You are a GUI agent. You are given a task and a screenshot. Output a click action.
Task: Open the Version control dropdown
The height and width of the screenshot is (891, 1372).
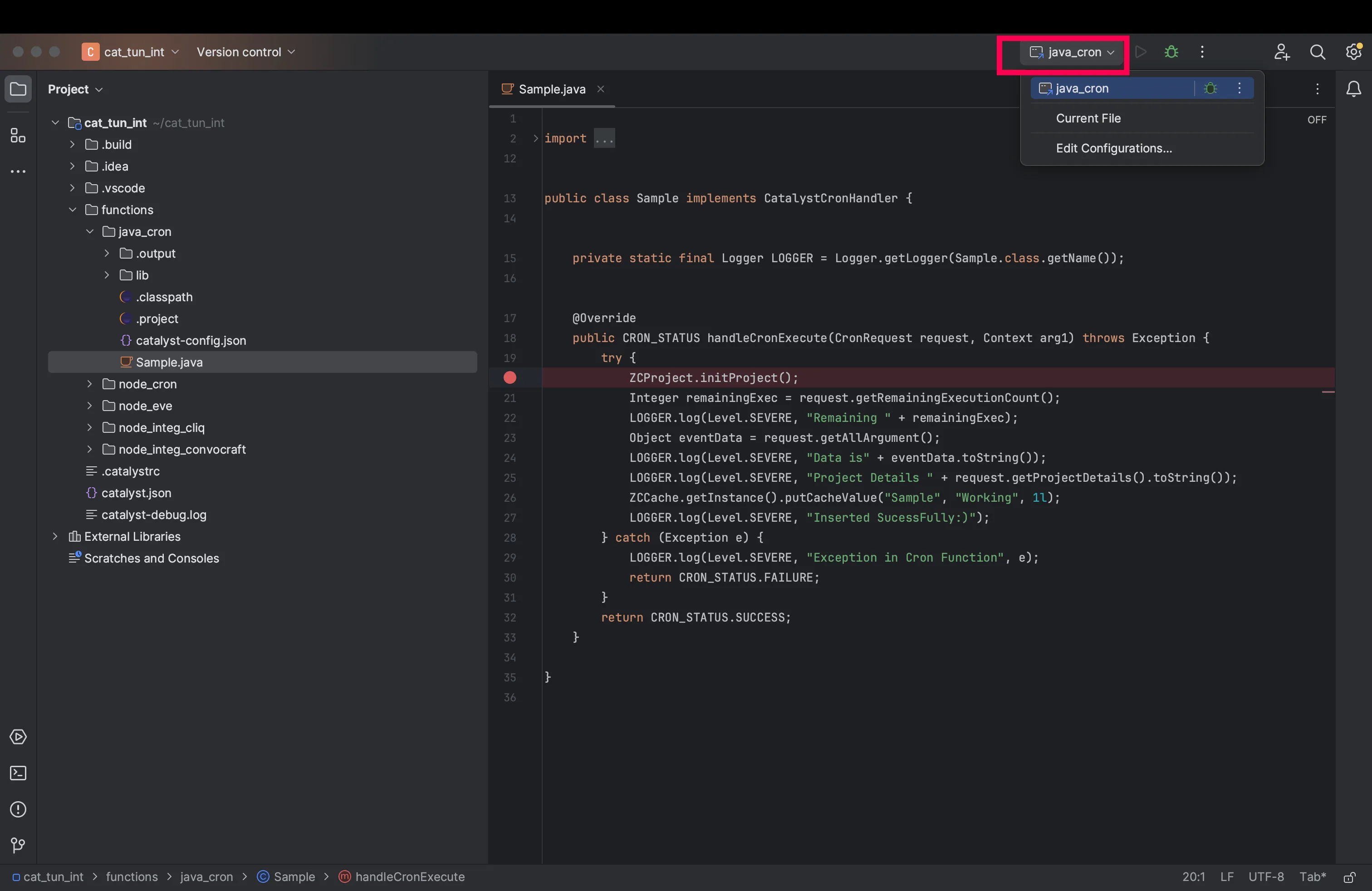point(246,52)
